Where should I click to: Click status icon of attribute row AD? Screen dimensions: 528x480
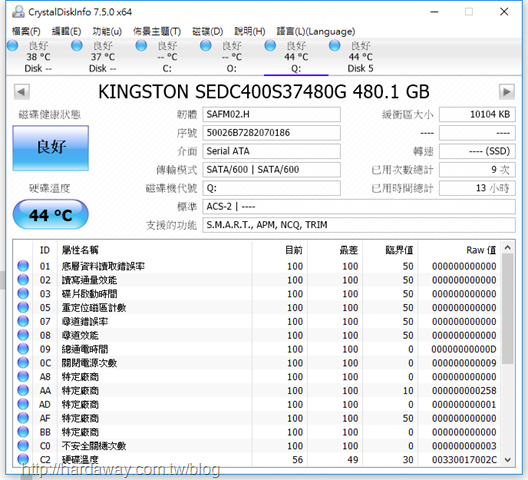[x=23, y=404]
